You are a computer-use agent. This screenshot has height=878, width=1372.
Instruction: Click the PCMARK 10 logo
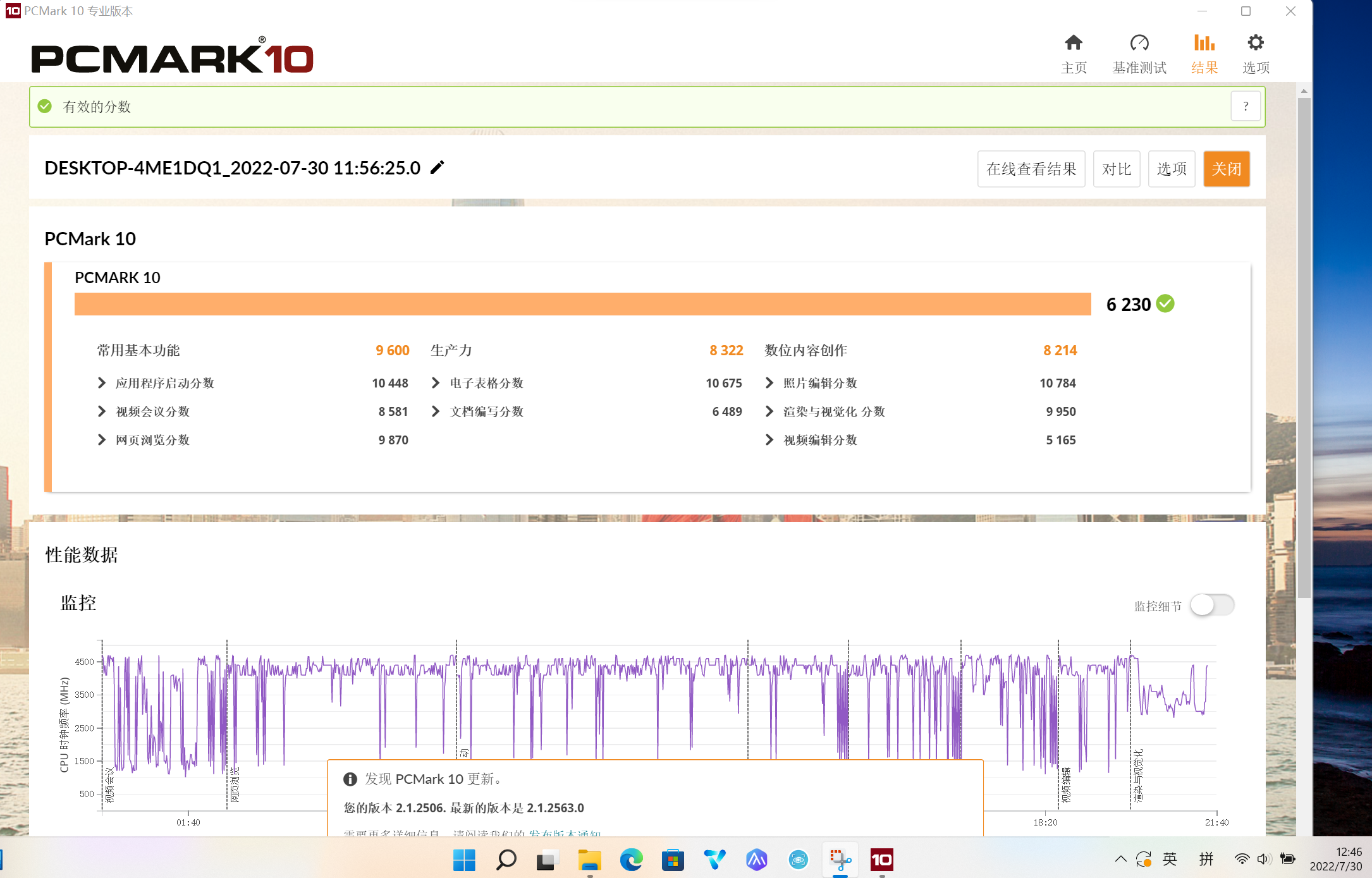(x=172, y=55)
